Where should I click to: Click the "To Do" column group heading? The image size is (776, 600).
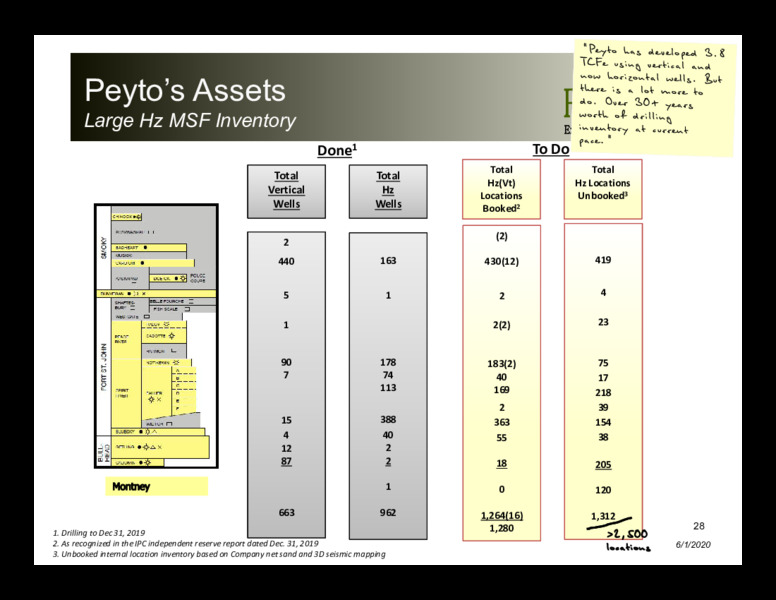(x=551, y=149)
